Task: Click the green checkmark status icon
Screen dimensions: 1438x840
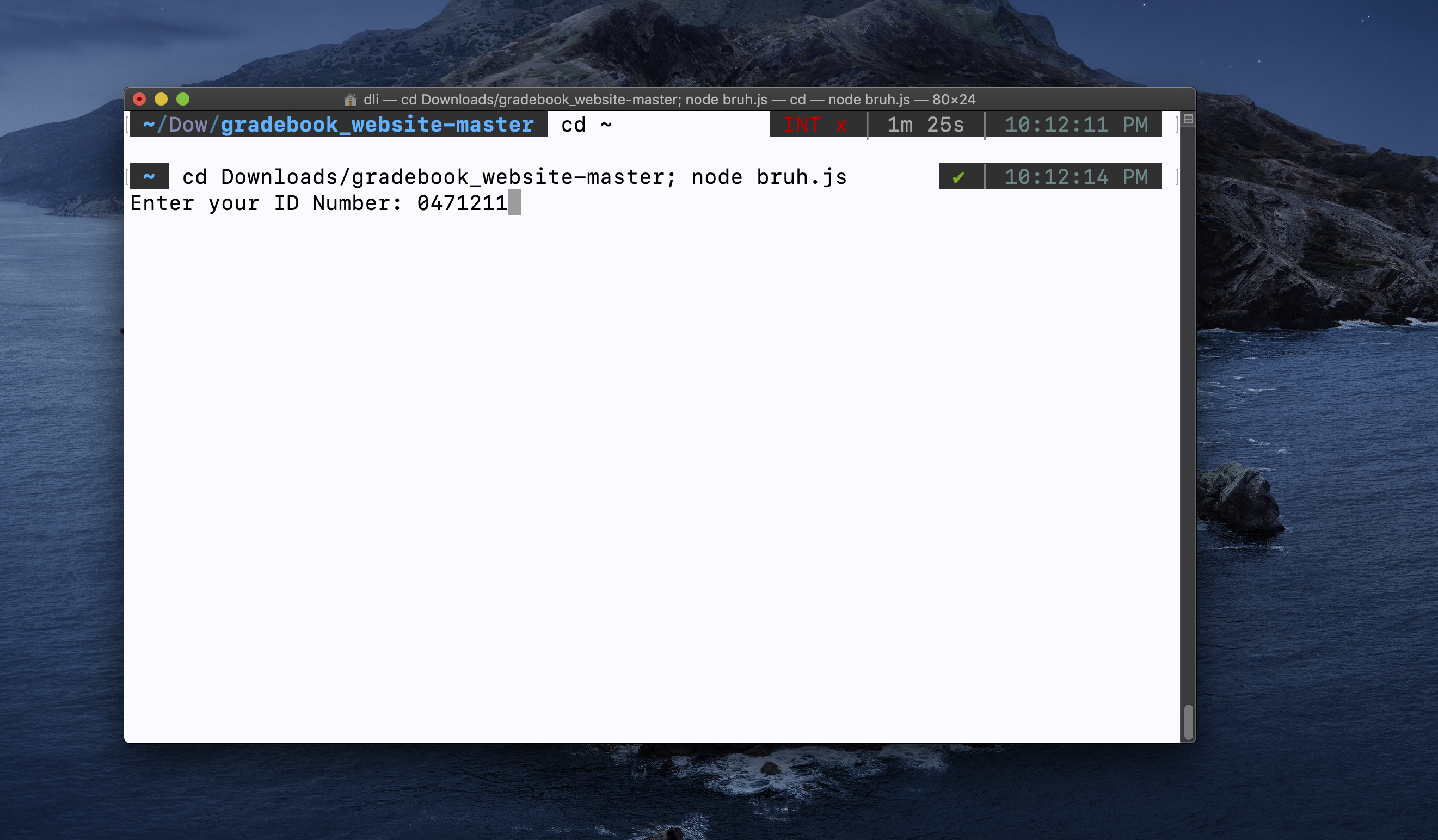Action: click(958, 177)
